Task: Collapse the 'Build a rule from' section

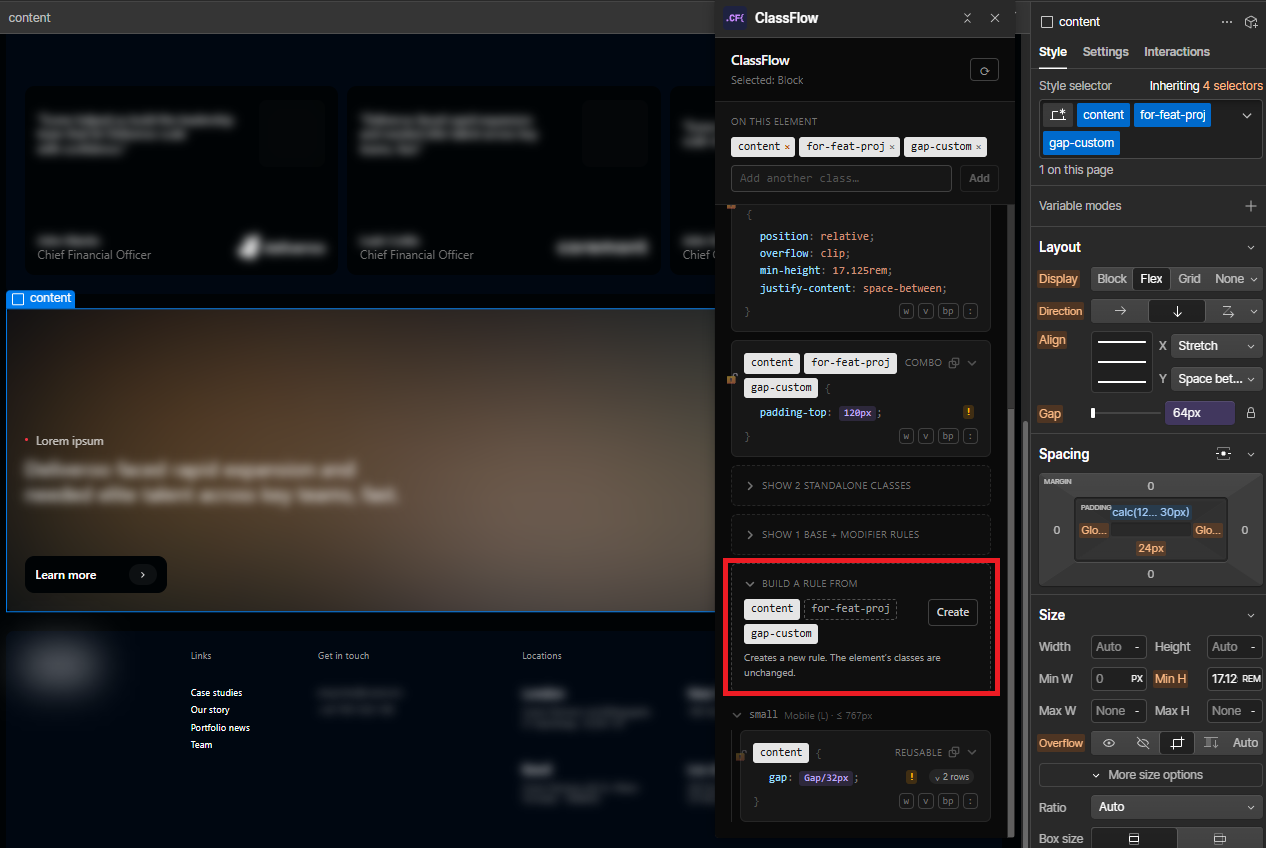Action: point(750,584)
